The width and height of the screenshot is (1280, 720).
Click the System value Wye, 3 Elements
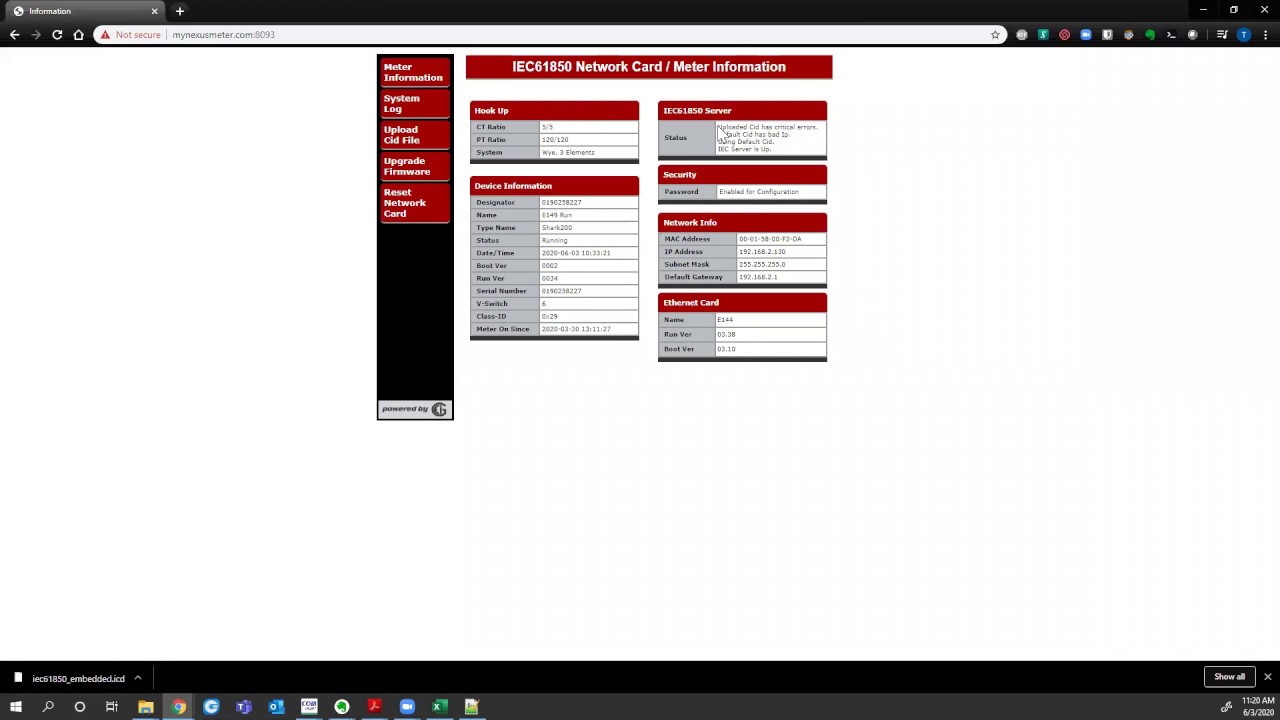(x=568, y=153)
